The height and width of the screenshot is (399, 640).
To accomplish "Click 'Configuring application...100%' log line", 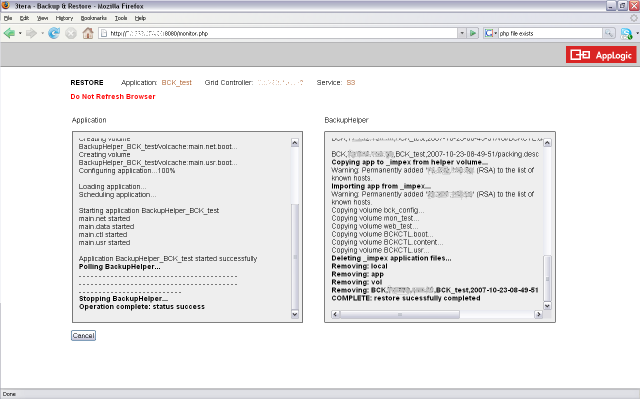I will click(127, 171).
